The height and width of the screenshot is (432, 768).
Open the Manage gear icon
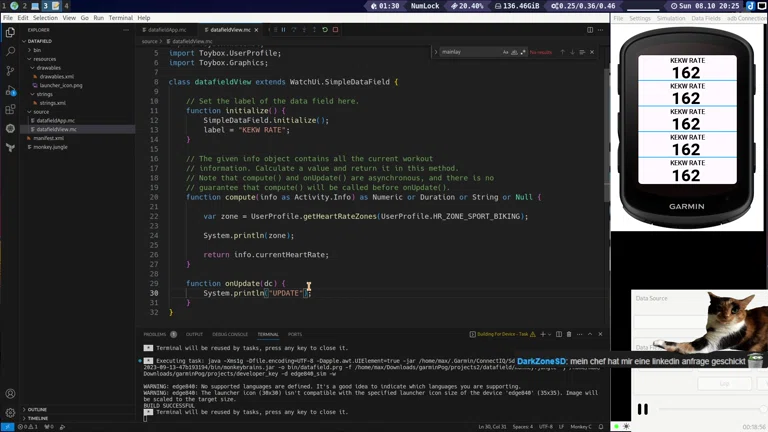(x=11, y=411)
